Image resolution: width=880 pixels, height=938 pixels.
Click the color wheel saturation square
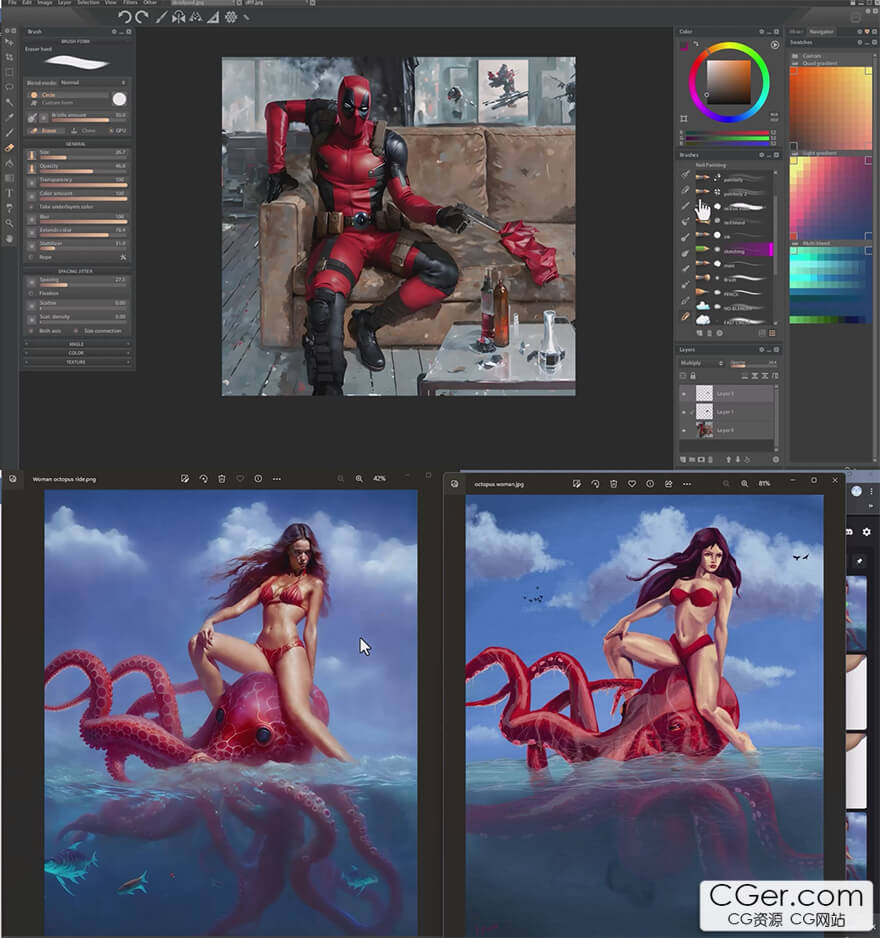coord(729,82)
